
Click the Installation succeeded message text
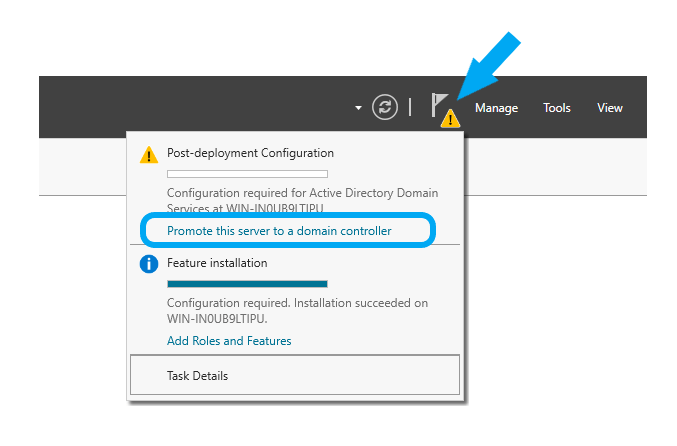(x=297, y=311)
